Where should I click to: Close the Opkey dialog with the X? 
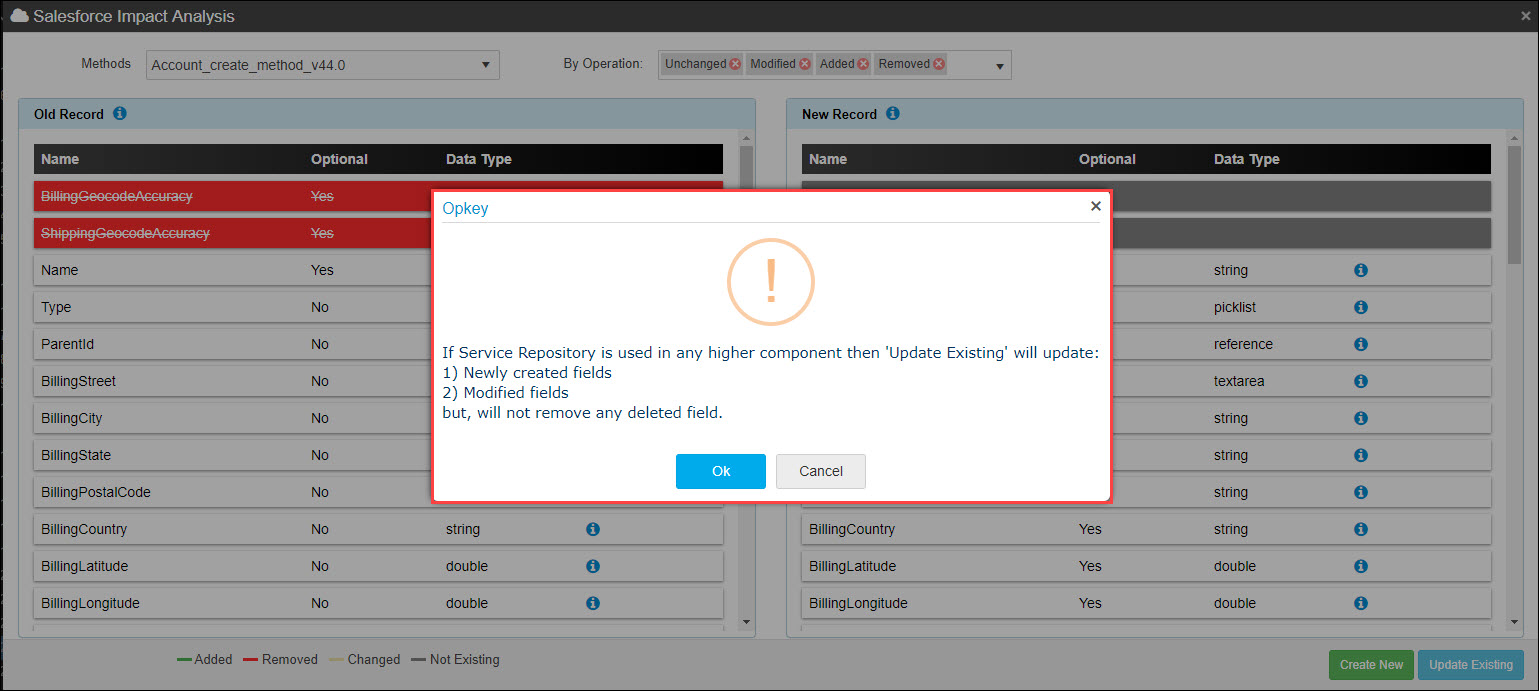[x=1095, y=206]
